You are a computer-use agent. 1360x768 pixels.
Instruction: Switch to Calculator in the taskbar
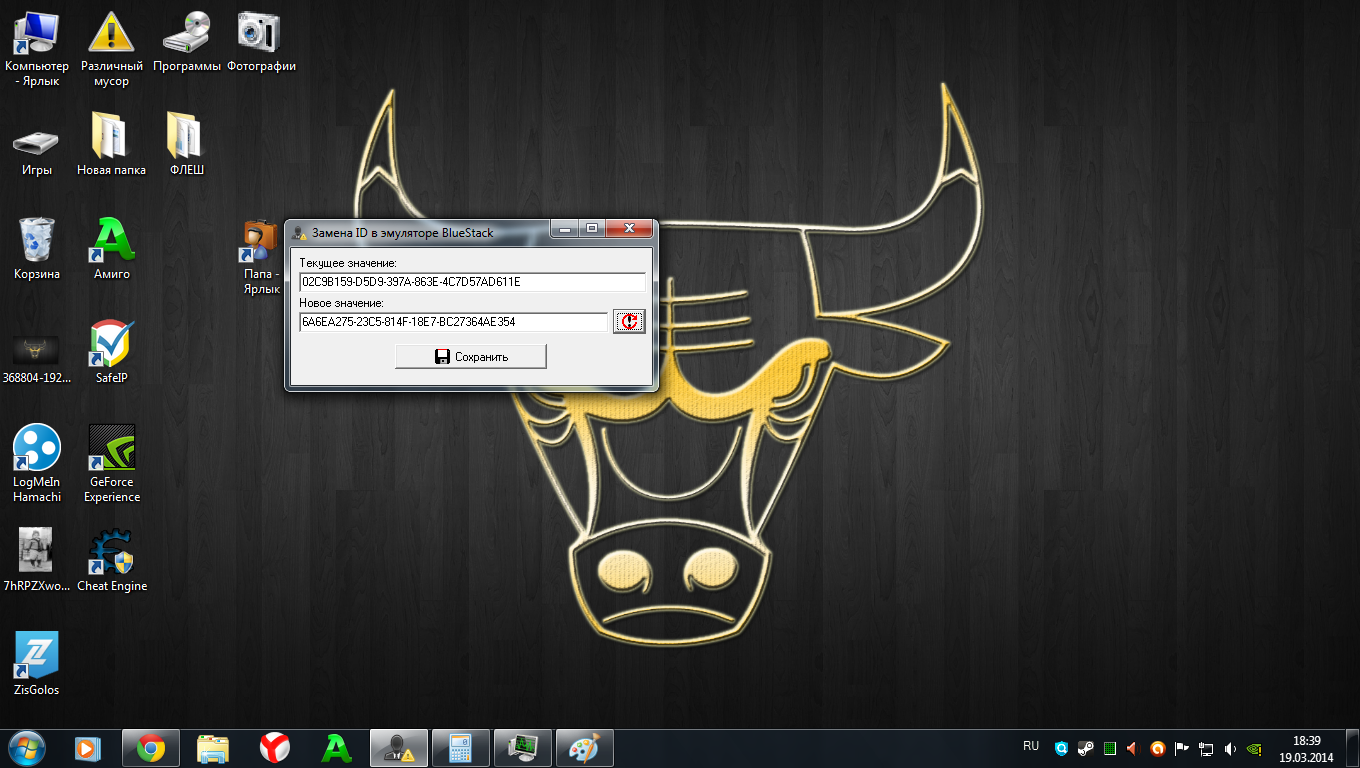461,748
